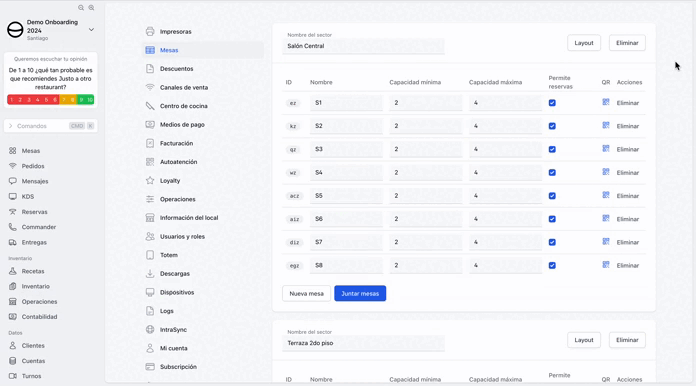Open the Canales de venta settings
The width and height of the screenshot is (696, 386).
tap(203, 87)
